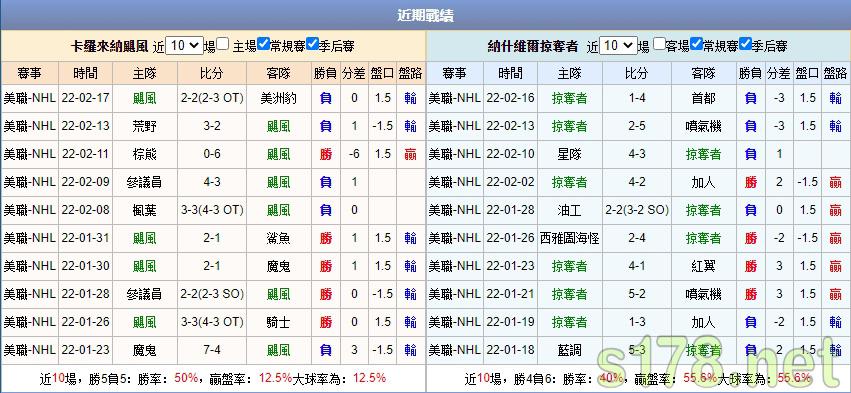Click 美聯-NHL in the 22-01-21 row

[x=455, y=294]
